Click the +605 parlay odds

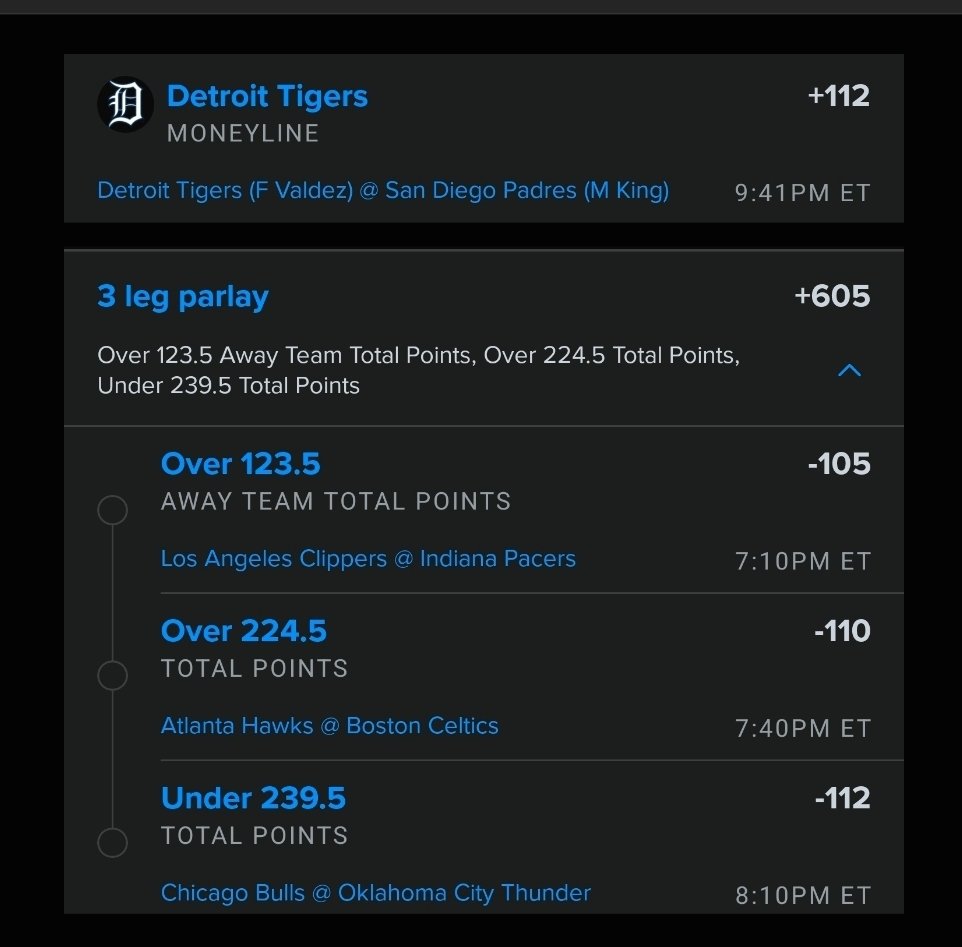pos(831,297)
